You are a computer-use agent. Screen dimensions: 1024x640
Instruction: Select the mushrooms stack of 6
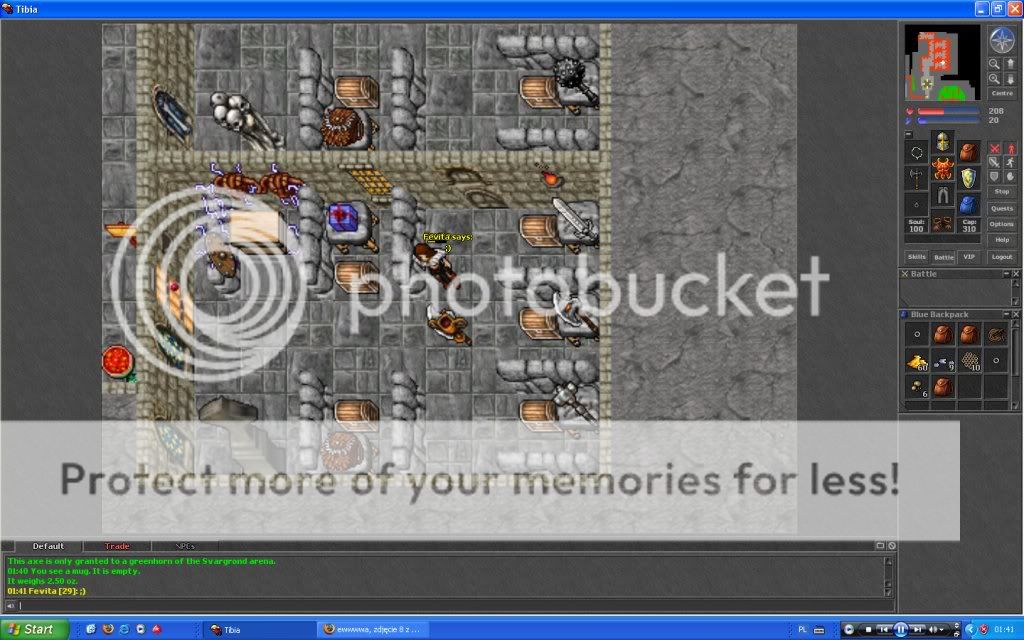pos(917,387)
